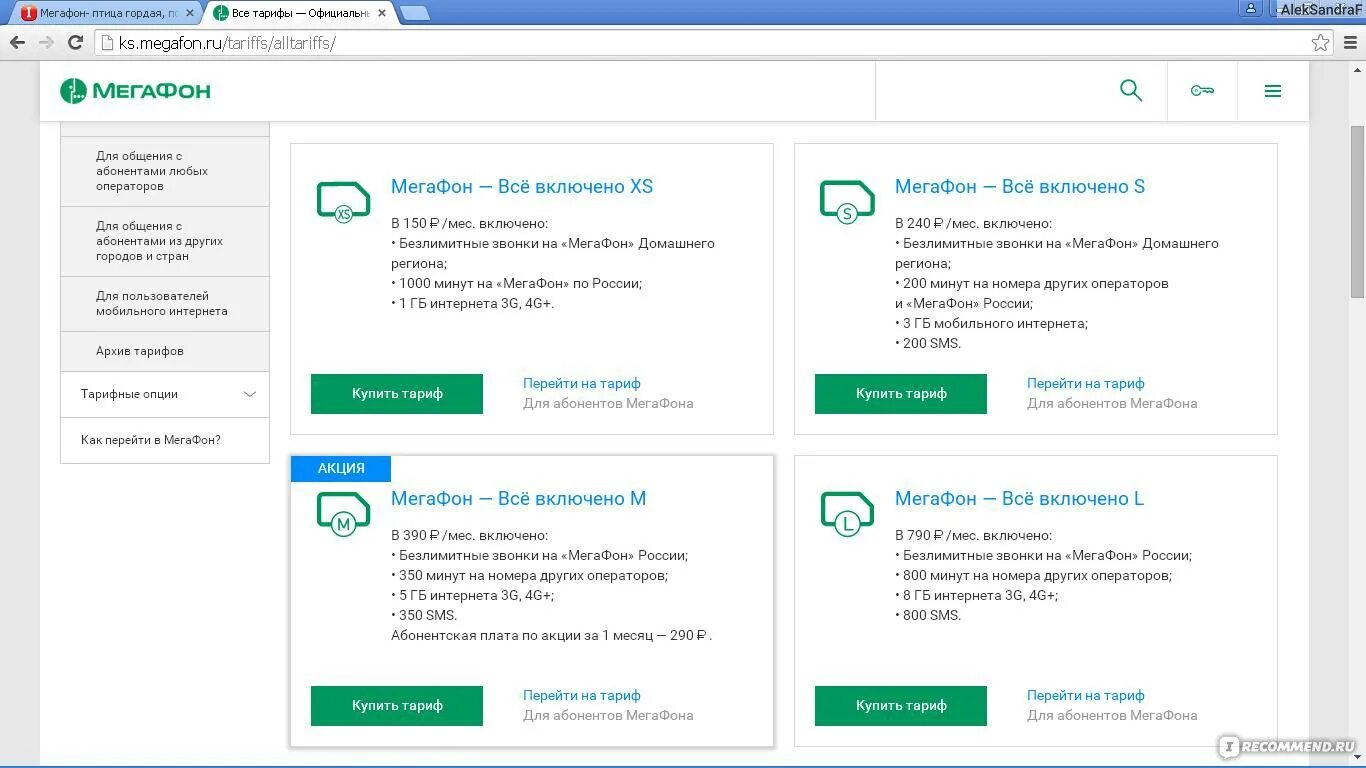
Task: Open 'МегаФон — Всё включено M' title link
Action: [x=519, y=498]
